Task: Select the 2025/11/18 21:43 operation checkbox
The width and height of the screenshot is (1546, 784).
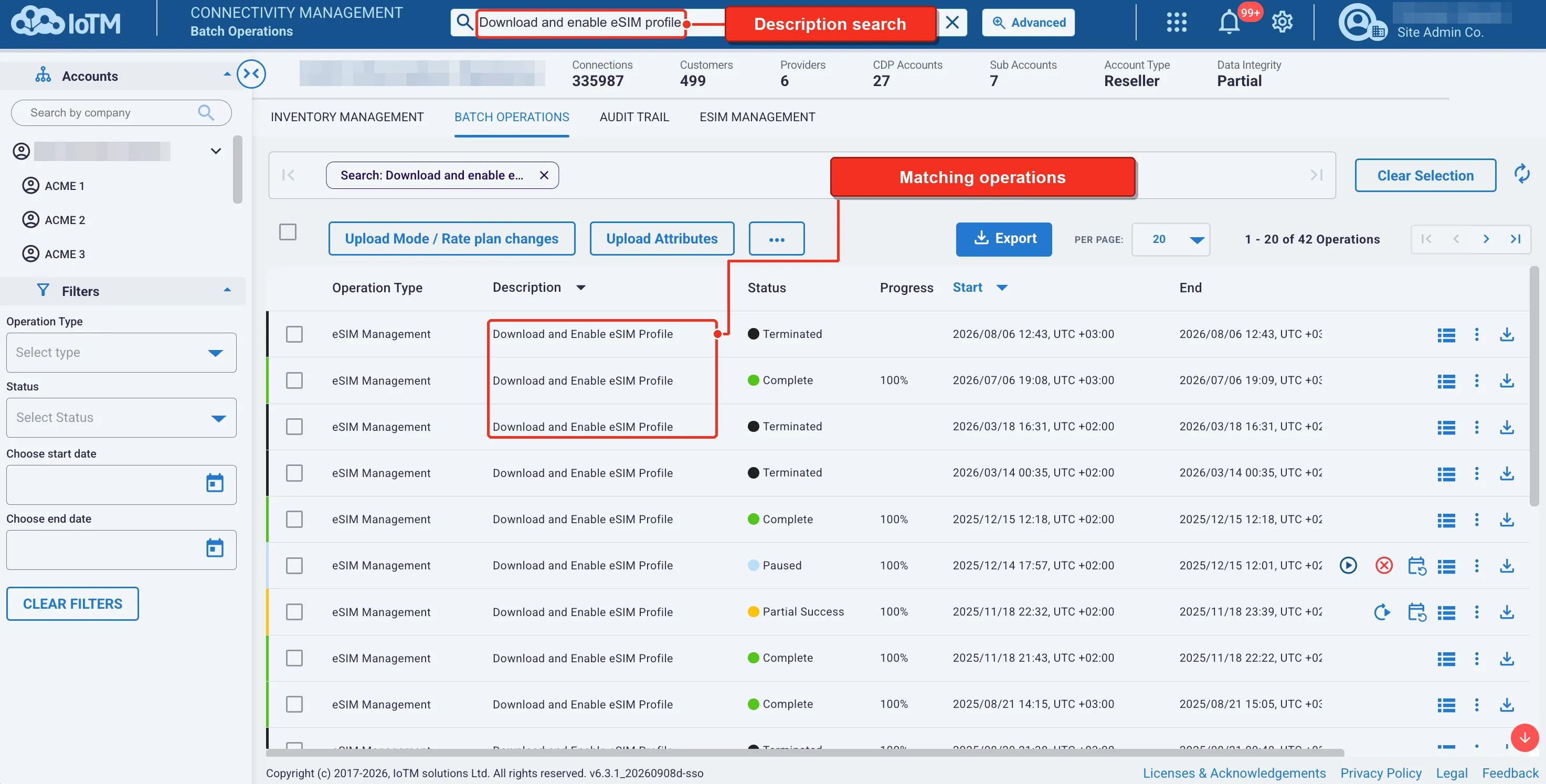Action: click(294, 658)
